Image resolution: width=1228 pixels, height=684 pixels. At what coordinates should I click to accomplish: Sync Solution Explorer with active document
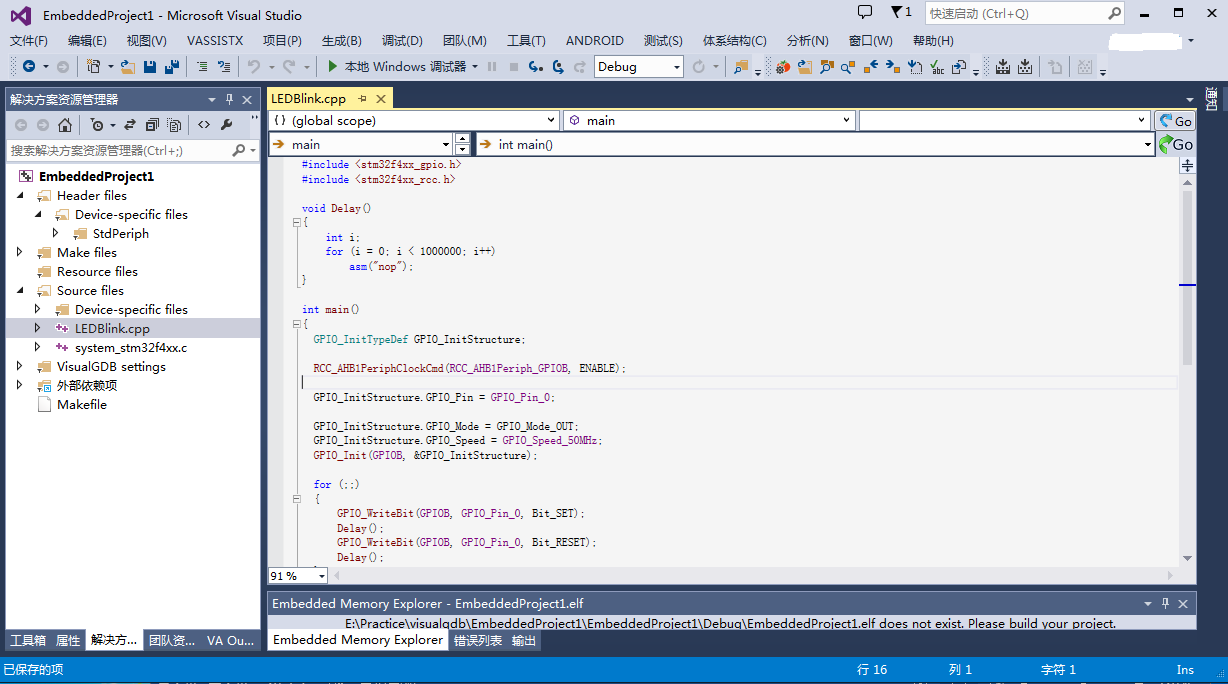click(130, 124)
